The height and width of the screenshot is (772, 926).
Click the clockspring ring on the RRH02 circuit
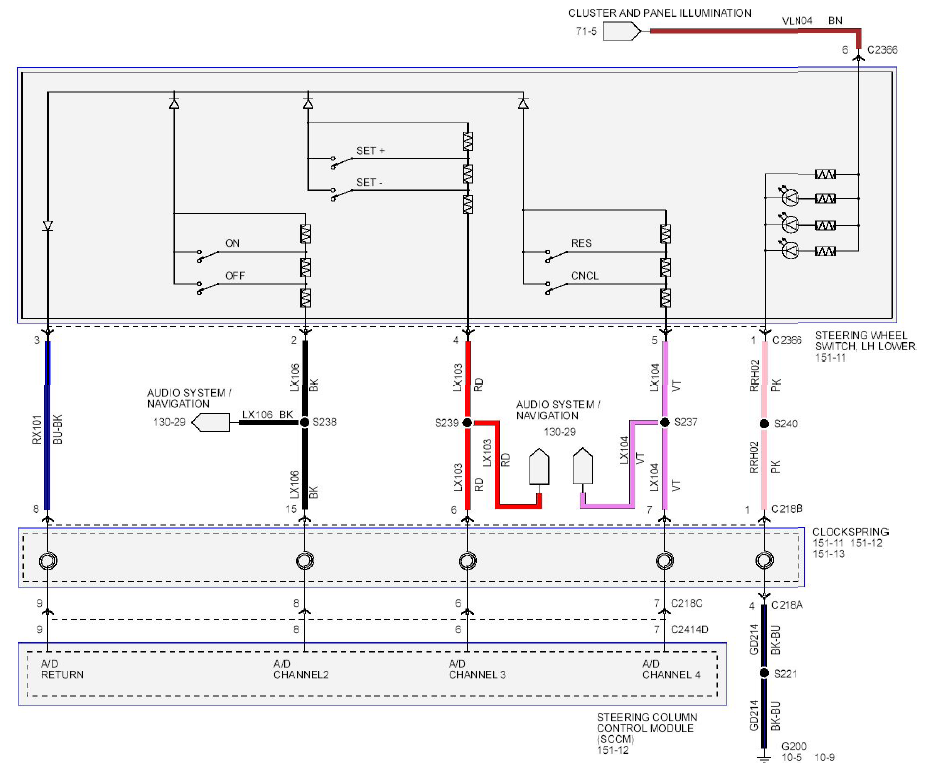coord(764,559)
